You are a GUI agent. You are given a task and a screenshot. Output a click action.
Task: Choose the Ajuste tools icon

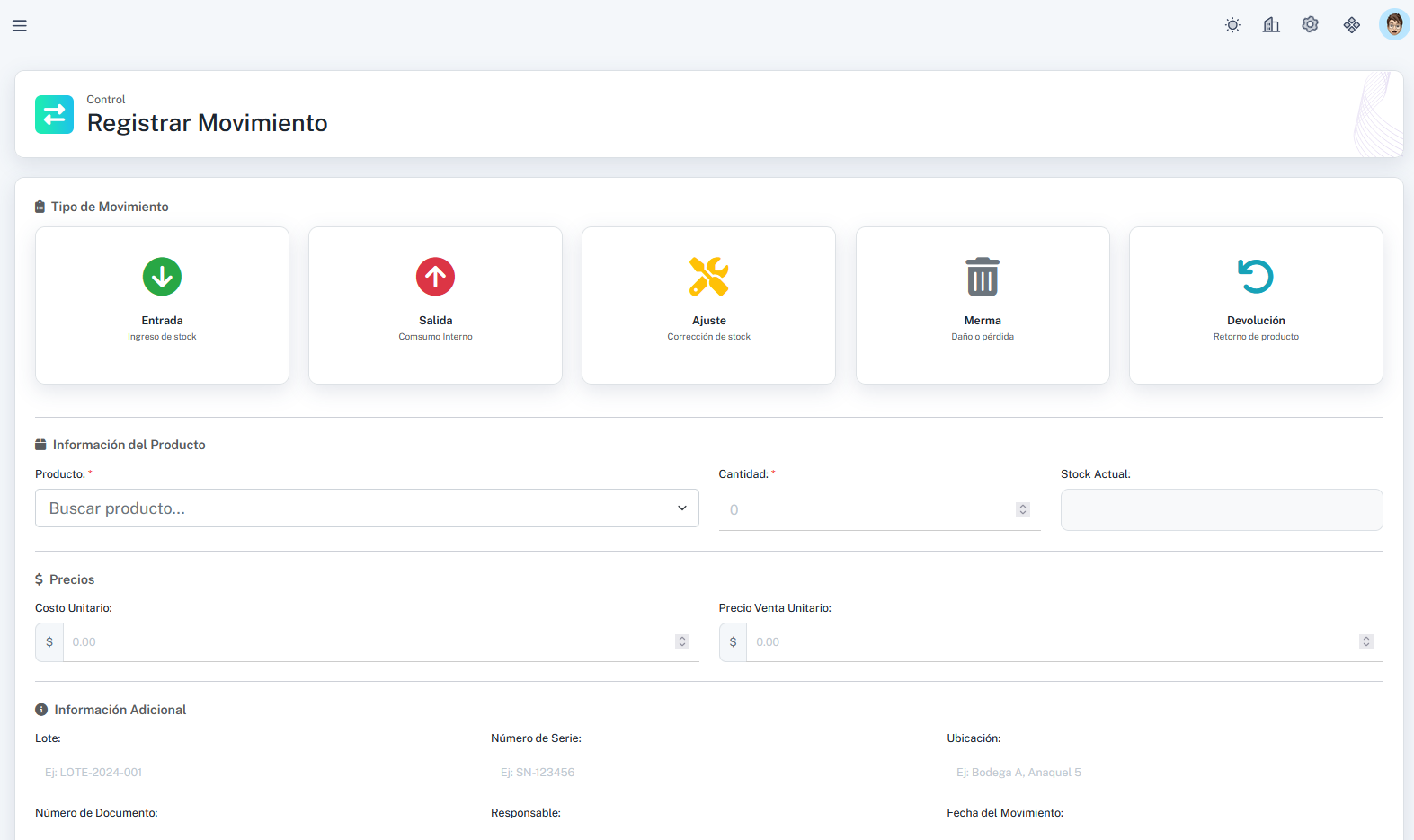pos(708,277)
